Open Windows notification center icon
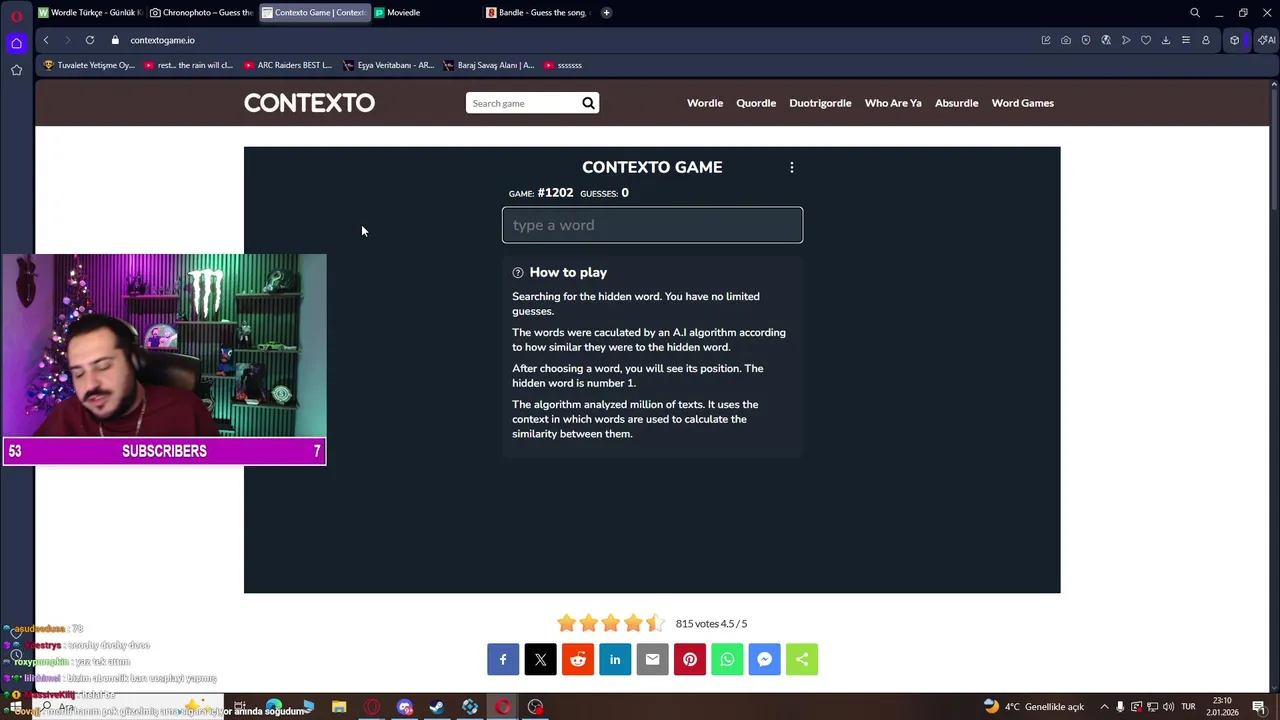1280x720 pixels. (x=1259, y=707)
